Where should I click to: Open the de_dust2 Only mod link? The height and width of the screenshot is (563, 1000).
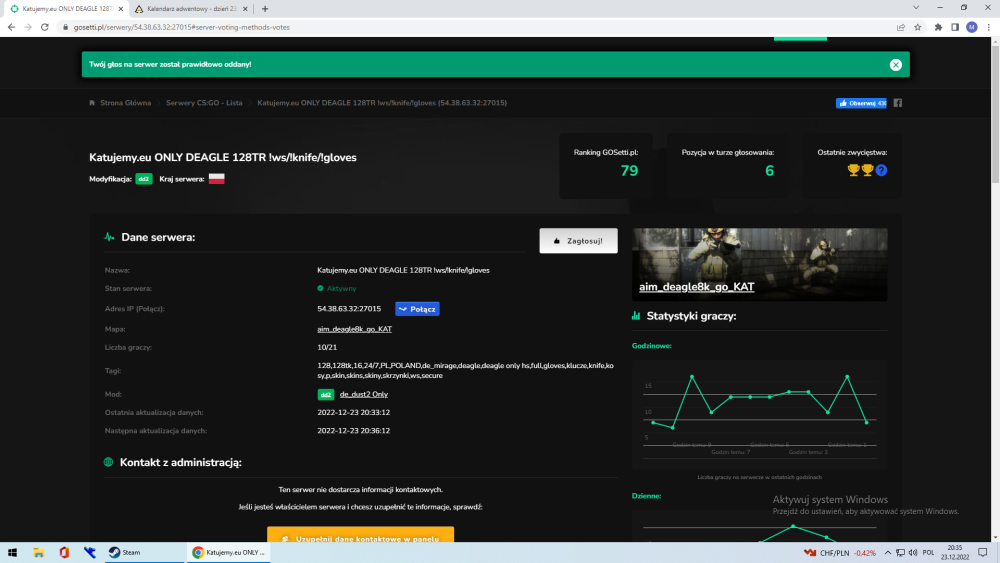[x=364, y=395]
